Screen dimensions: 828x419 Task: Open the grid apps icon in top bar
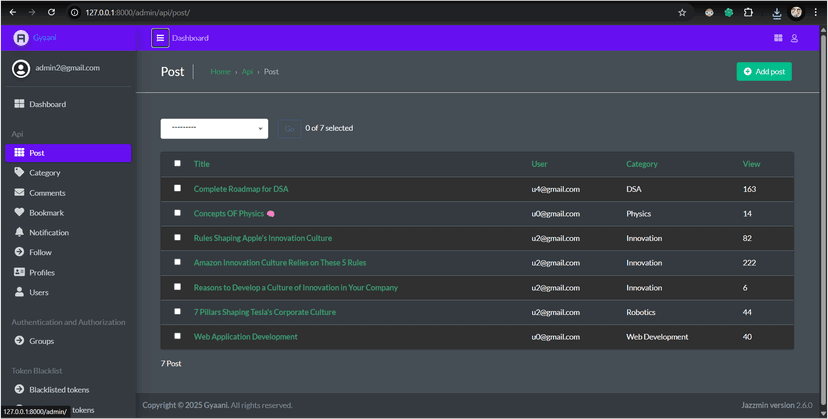click(x=778, y=38)
